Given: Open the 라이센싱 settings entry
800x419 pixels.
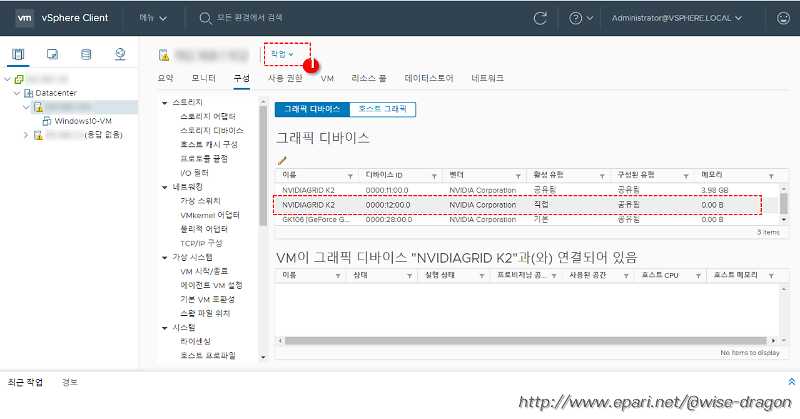Looking at the screenshot, I should (x=195, y=341).
